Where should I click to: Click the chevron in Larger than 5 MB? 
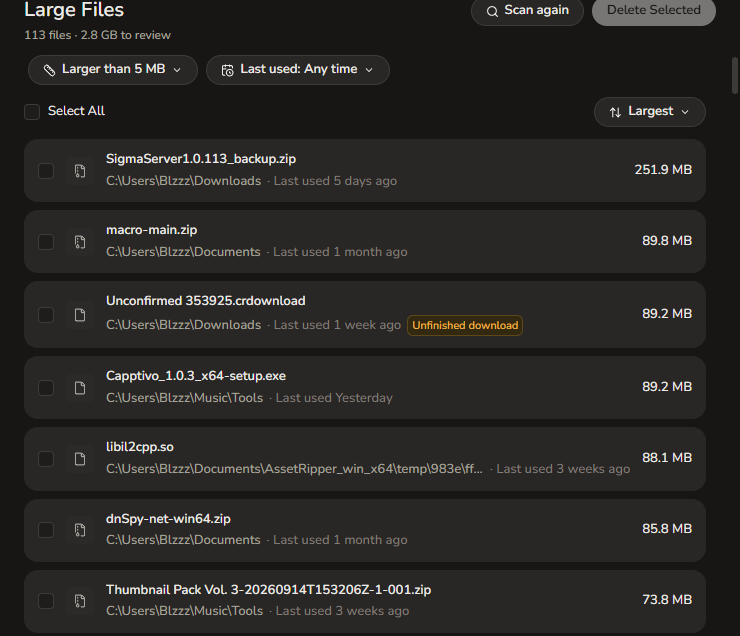click(177, 70)
